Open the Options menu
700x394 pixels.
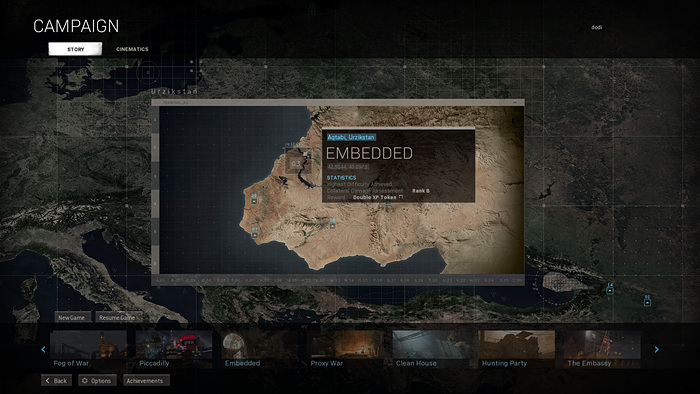(x=97, y=381)
